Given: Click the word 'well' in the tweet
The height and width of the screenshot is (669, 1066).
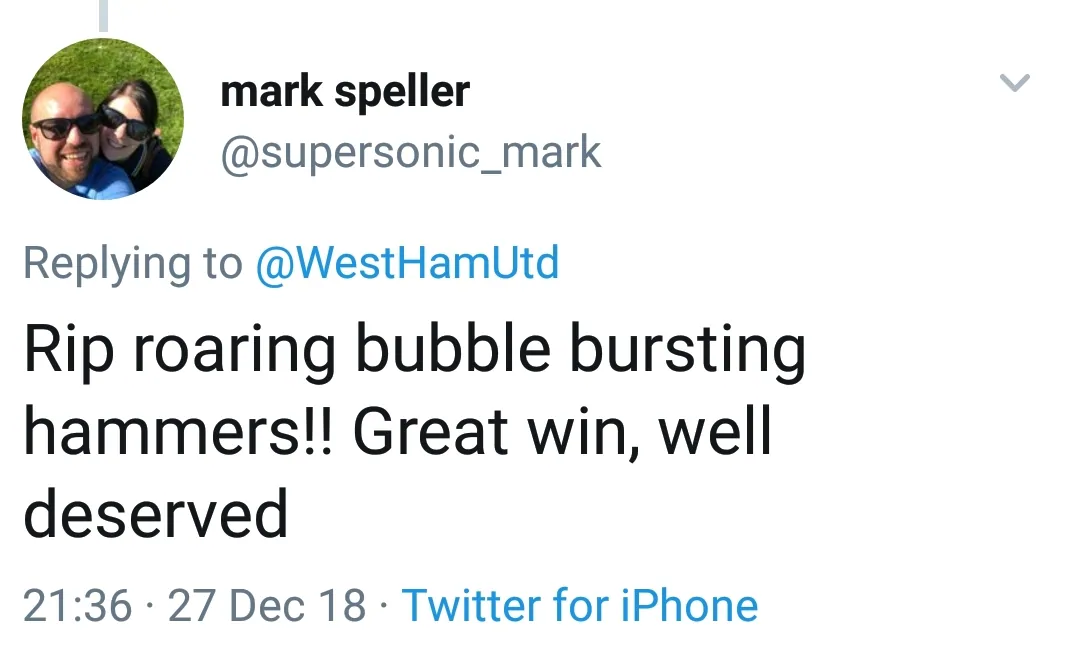Looking at the screenshot, I should (714, 431).
